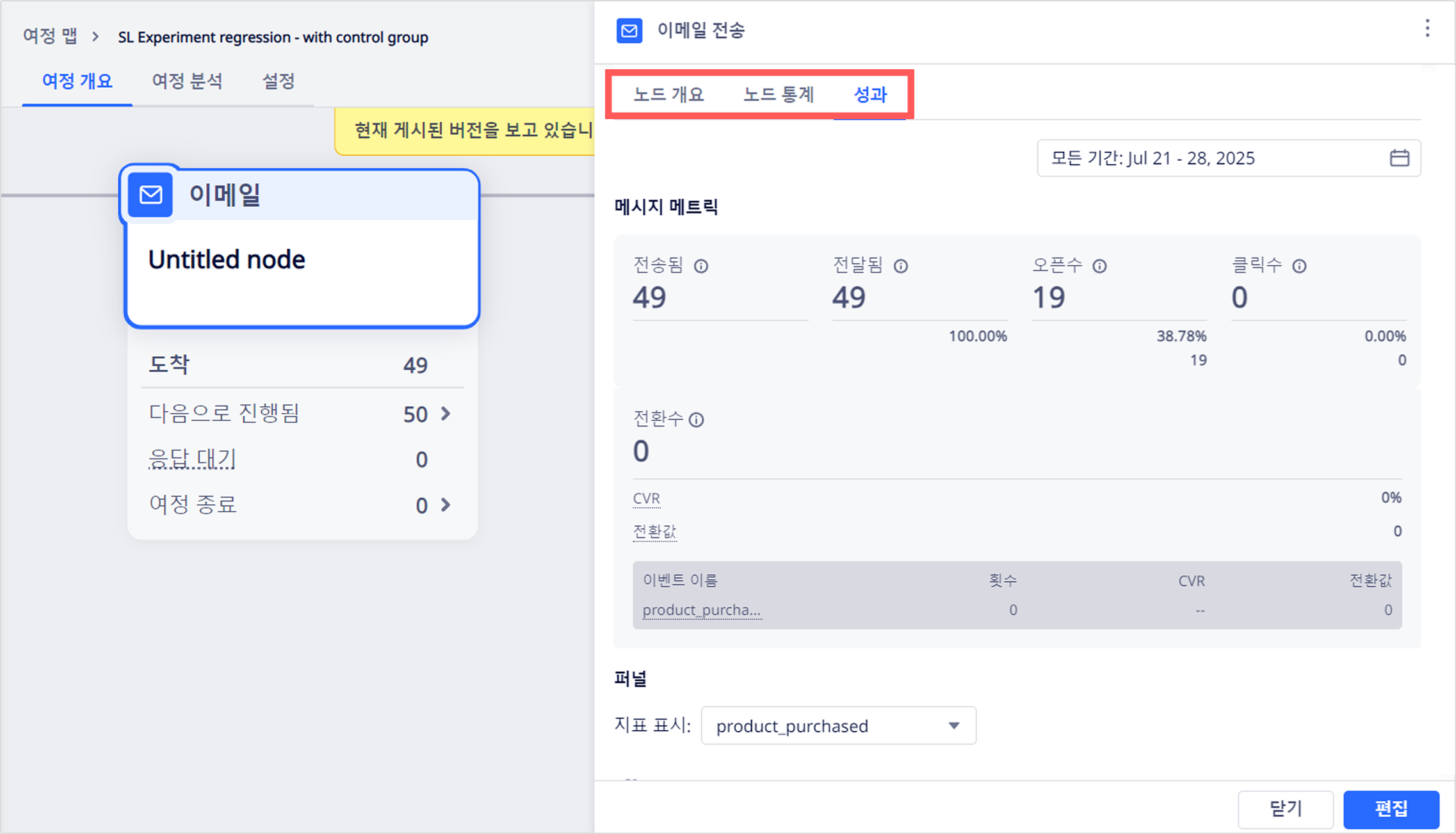Click the 100.00% delivery rate value
Image resolution: width=1456 pixels, height=834 pixels.
tap(978, 336)
